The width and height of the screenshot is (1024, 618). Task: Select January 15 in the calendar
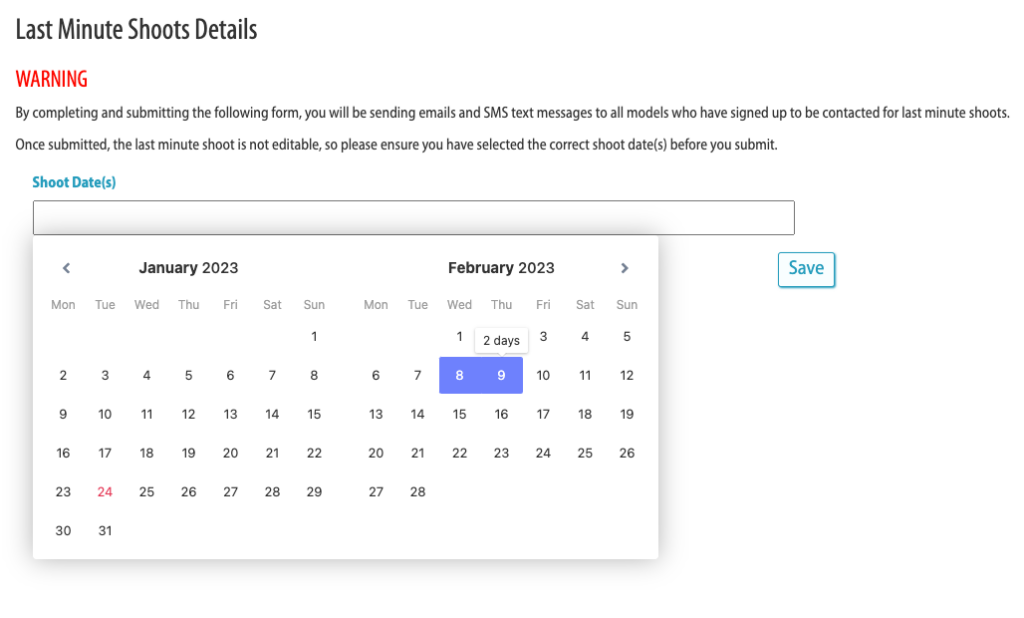(x=314, y=414)
